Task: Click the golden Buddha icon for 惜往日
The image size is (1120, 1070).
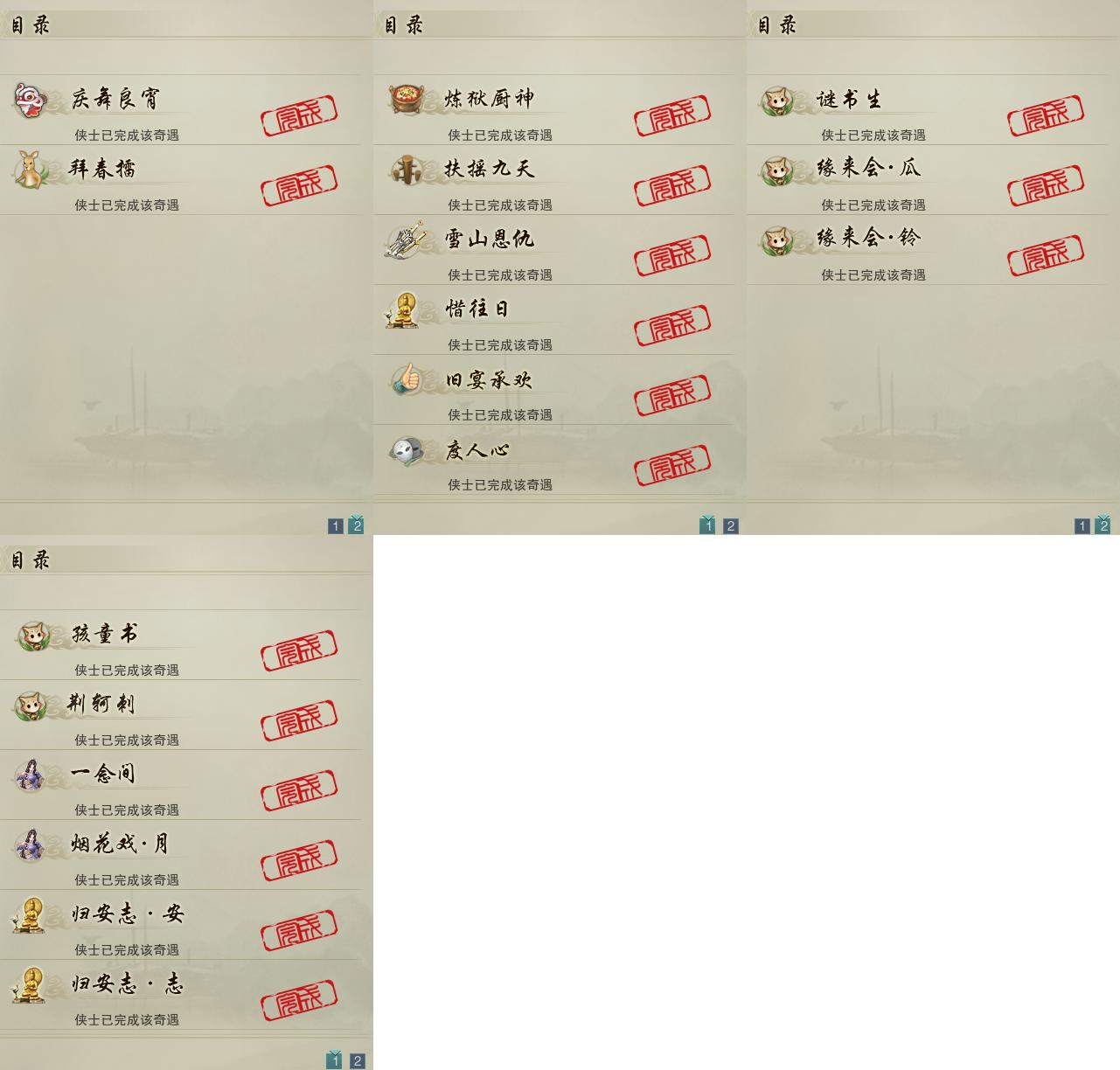Action: tap(403, 309)
